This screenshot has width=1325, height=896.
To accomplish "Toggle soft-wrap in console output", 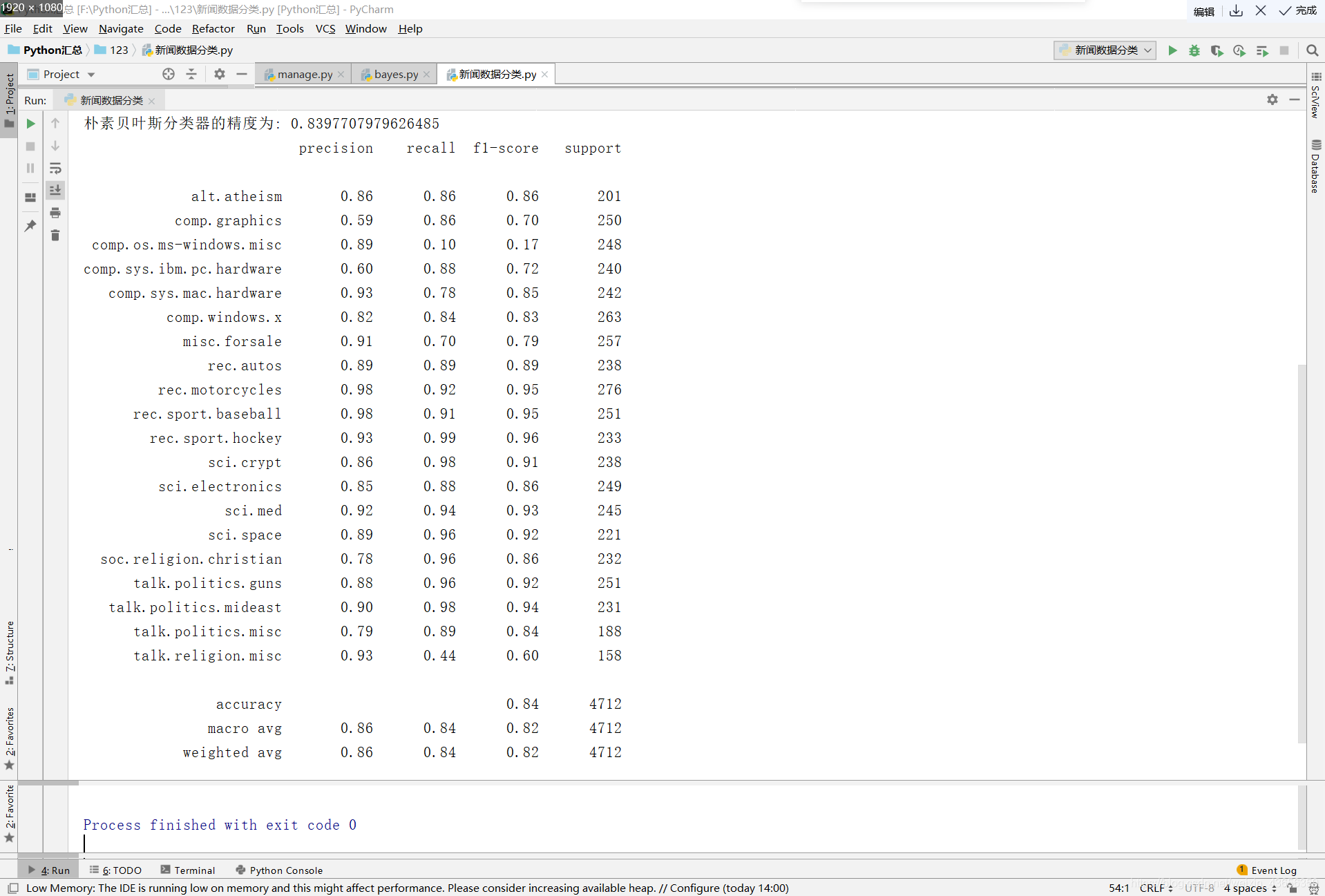I will click(x=55, y=169).
